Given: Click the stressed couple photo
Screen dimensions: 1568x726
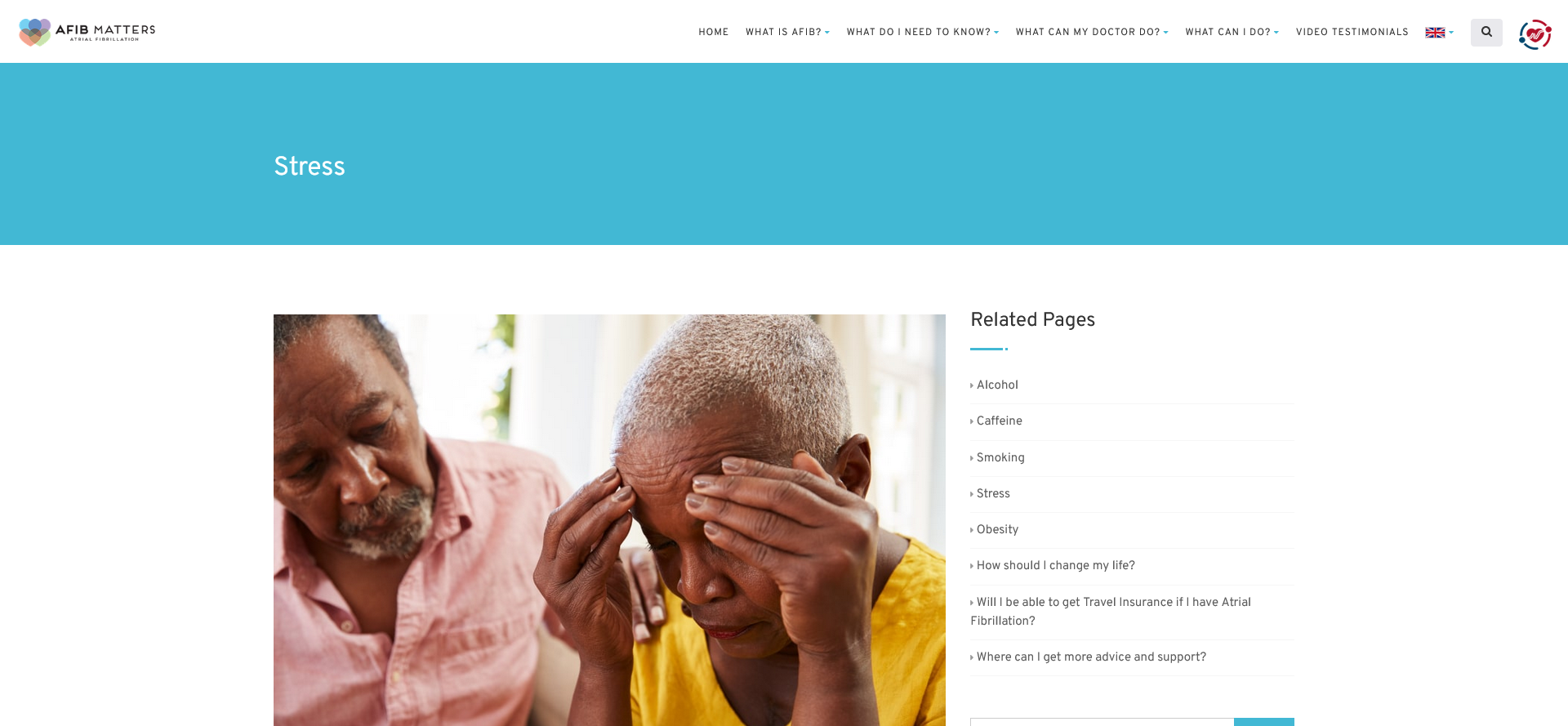Looking at the screenshot, I should click(609, 520).
